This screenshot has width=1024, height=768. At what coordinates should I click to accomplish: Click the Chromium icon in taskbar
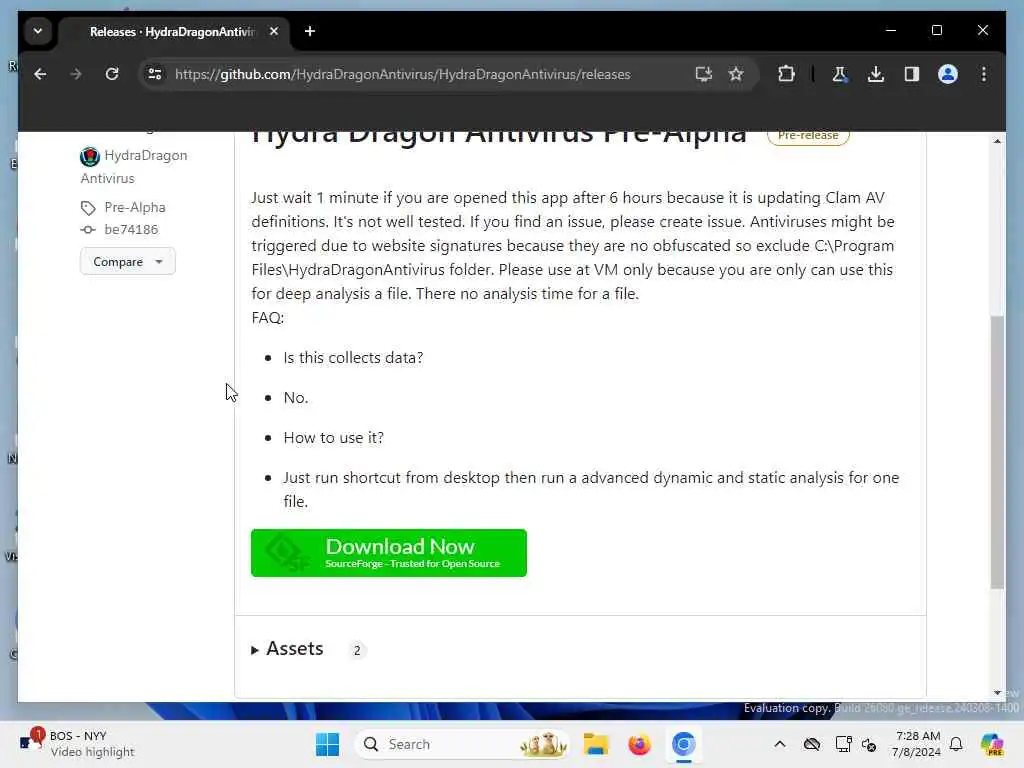click(683, 744)
